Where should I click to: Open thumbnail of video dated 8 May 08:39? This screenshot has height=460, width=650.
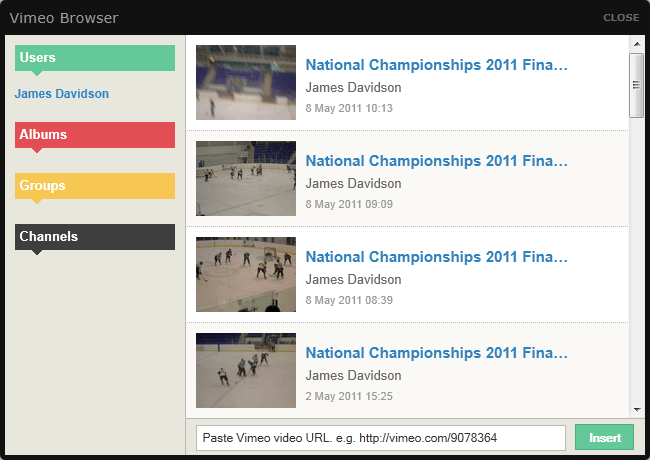[x=246, y=274]
